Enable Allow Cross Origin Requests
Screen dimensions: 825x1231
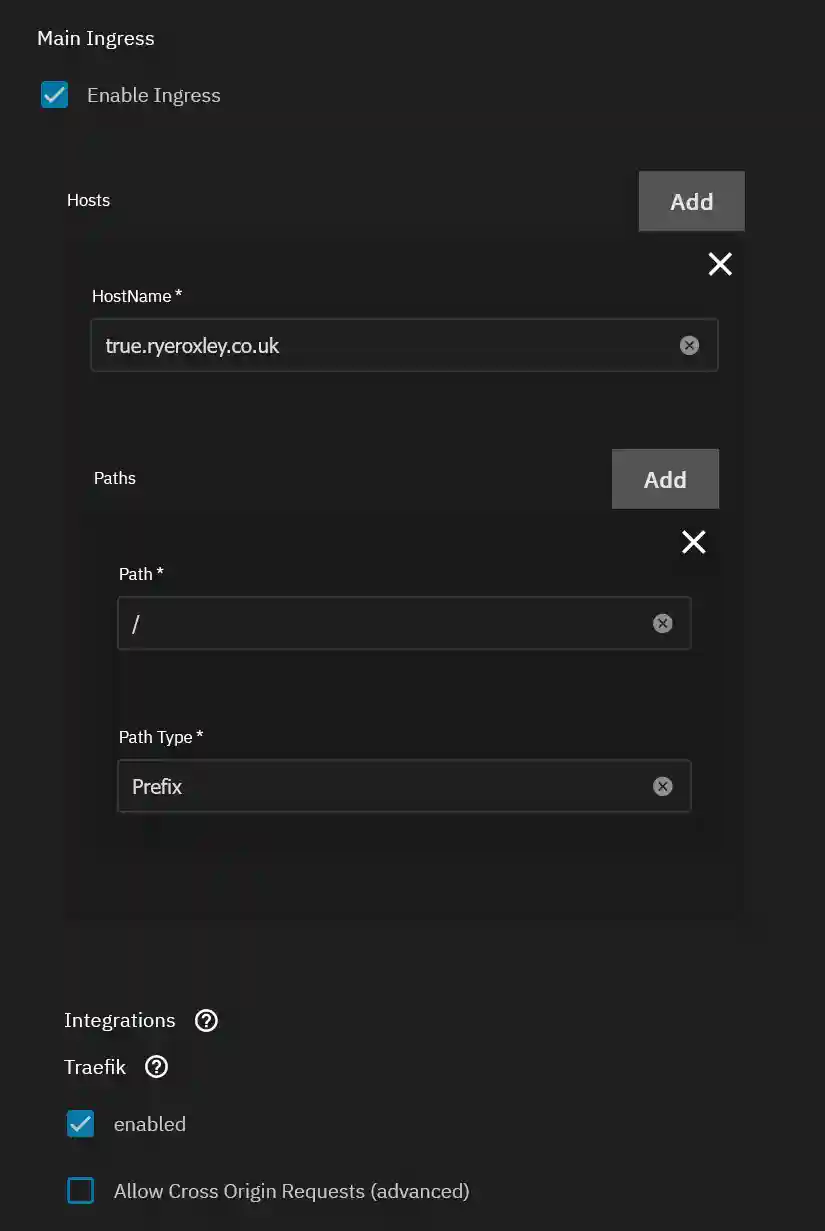point(80,1190)
